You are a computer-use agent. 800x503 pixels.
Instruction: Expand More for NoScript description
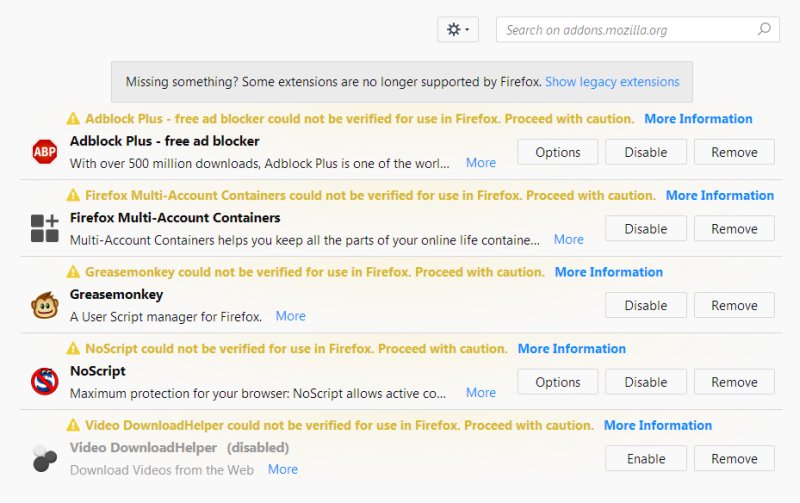[481, 392]
